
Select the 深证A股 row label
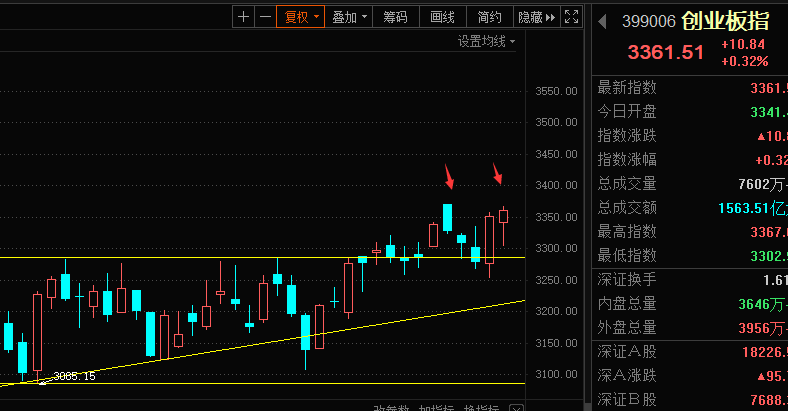[x=627, y=351]
